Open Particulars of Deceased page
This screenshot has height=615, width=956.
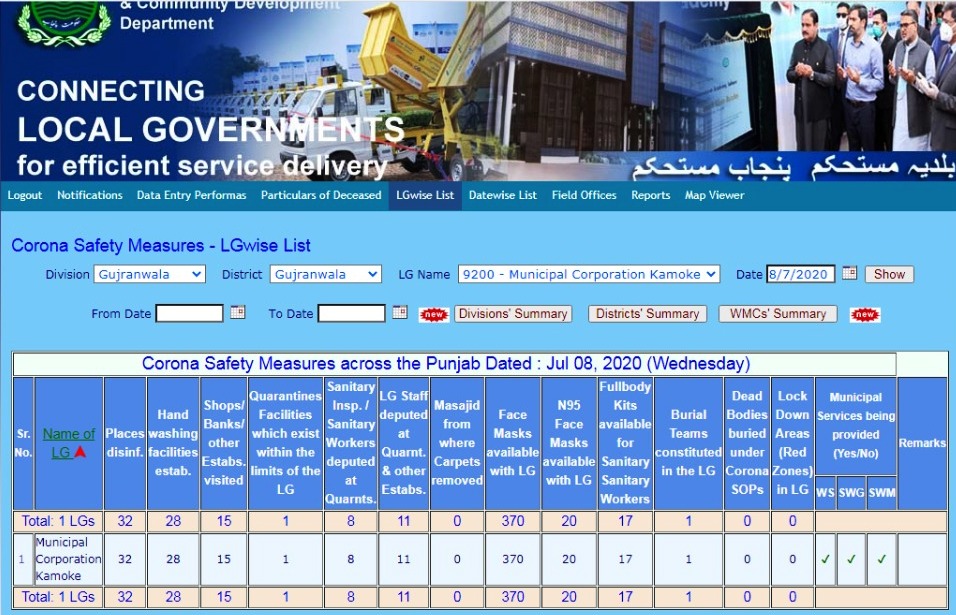321,195
